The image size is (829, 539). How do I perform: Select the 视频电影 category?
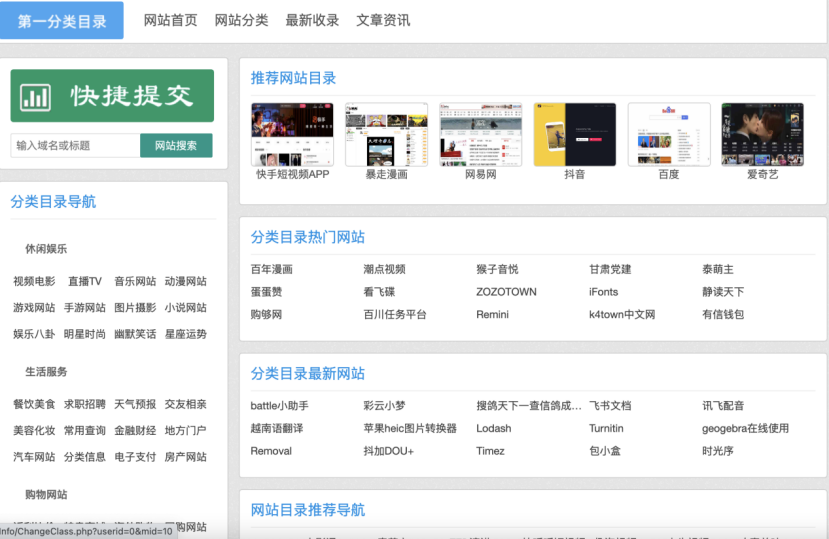tap(34, 281)
